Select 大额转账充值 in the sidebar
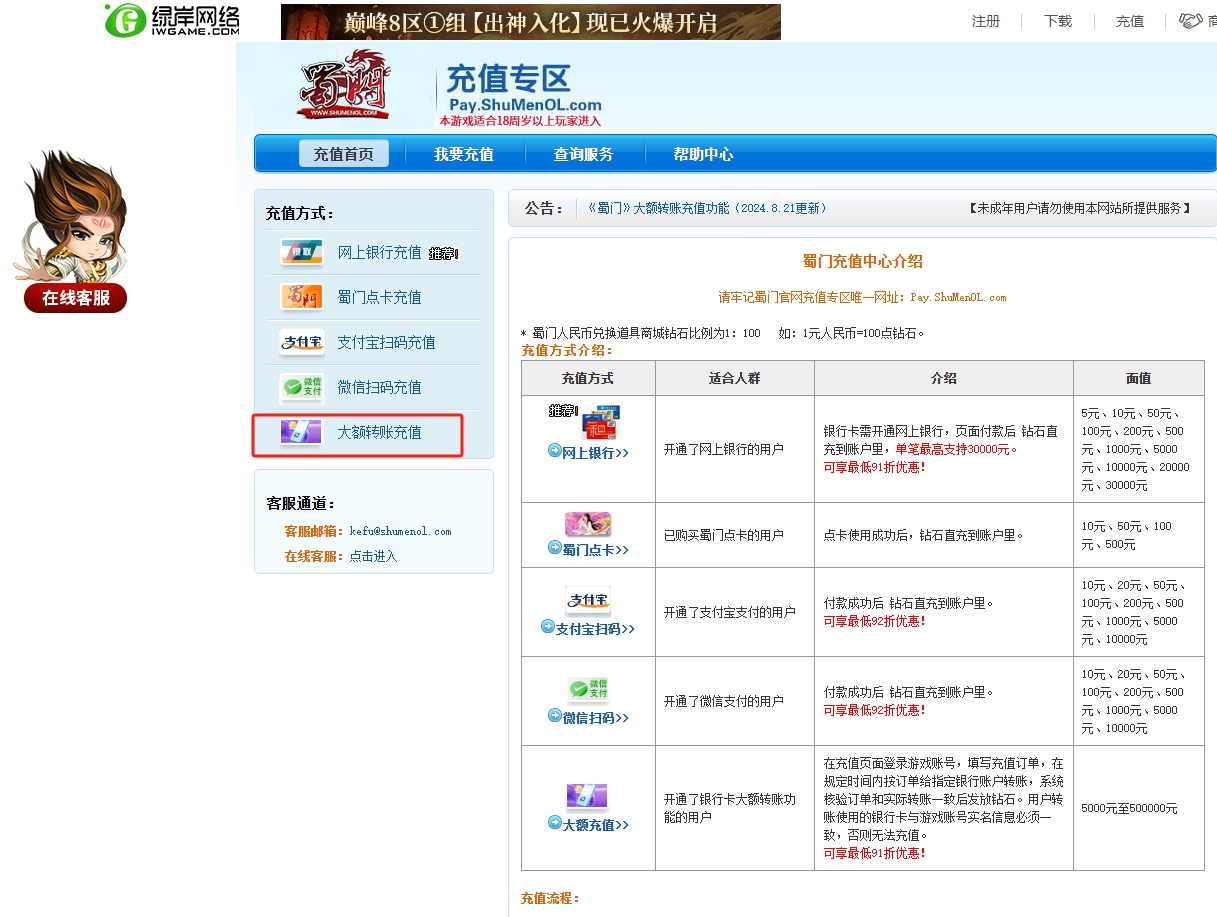The image size is (1217, 917). [380, 432]
